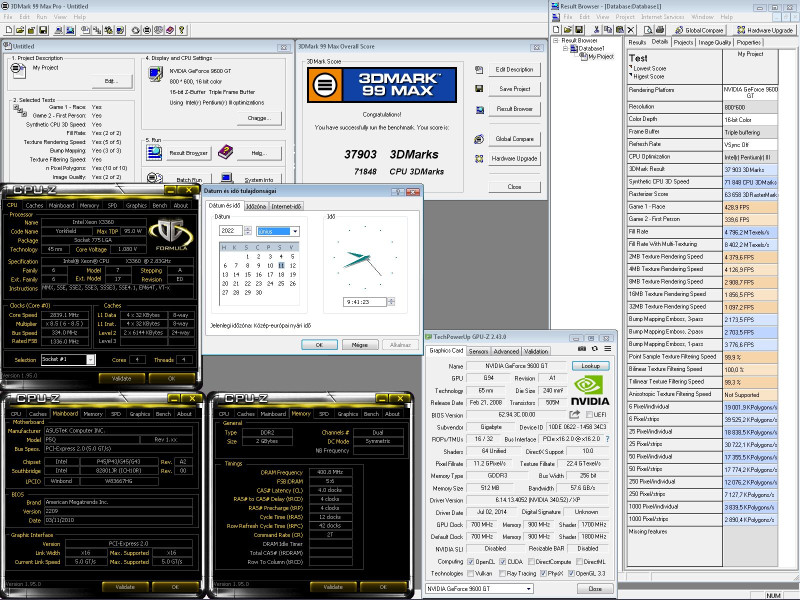Click the NVIDIA logo in GPU-Z
The width and height of the screenshot is (800, 600).
tap(590, 391)
